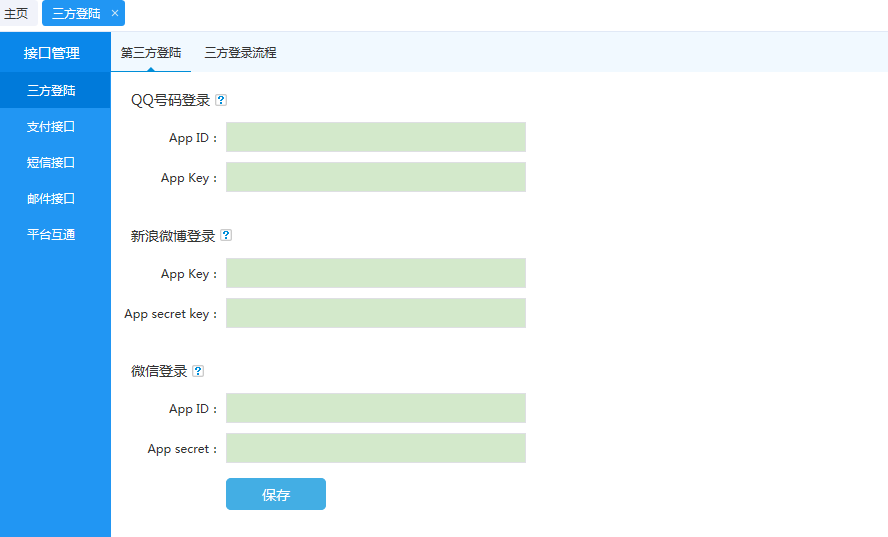Click the help icon beside 微信登录
The width and height of the screenshot is (888, 537).
click(x=198, y=371)
